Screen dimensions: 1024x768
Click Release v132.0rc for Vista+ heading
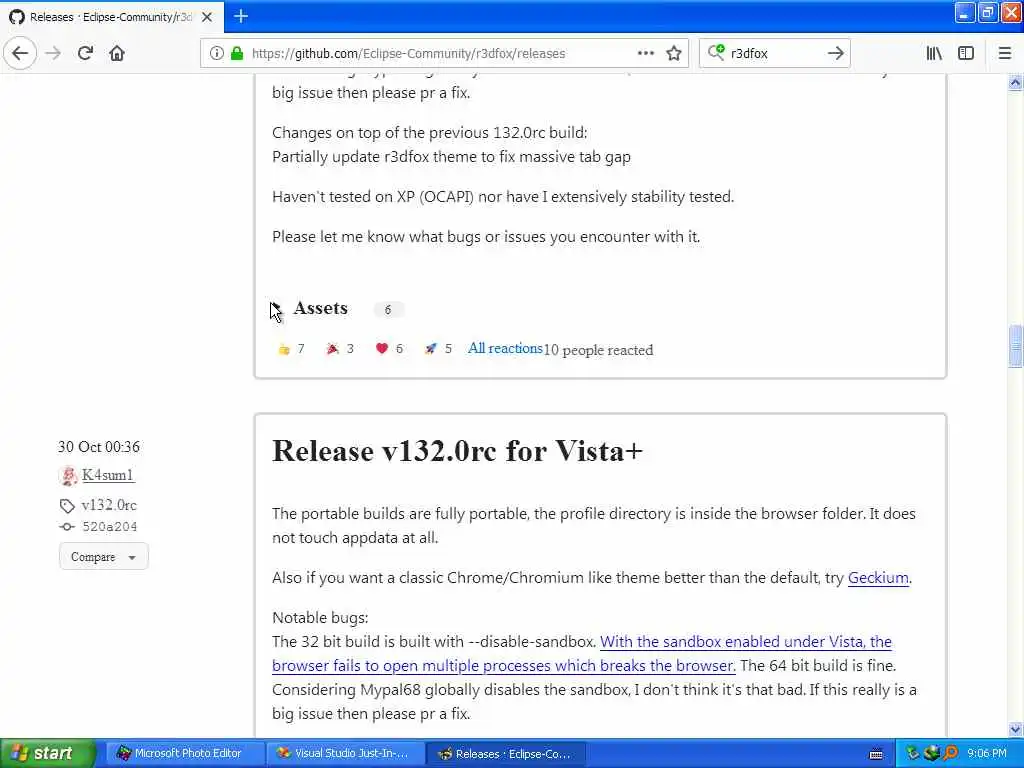[457, 451]
